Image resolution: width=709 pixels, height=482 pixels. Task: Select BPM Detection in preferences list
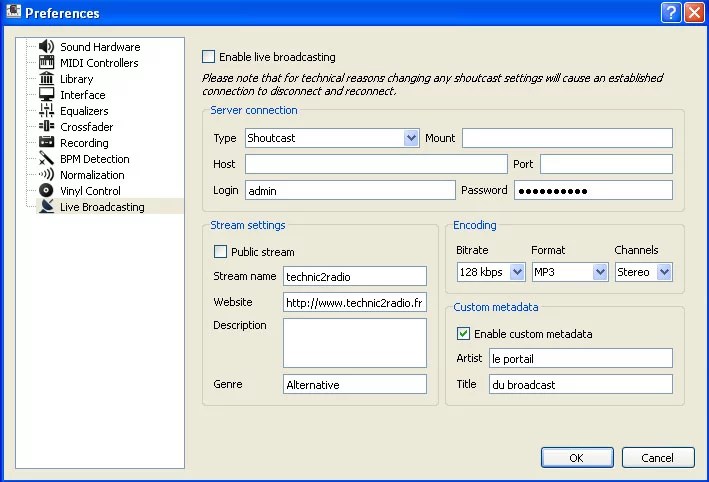(94, 159)
